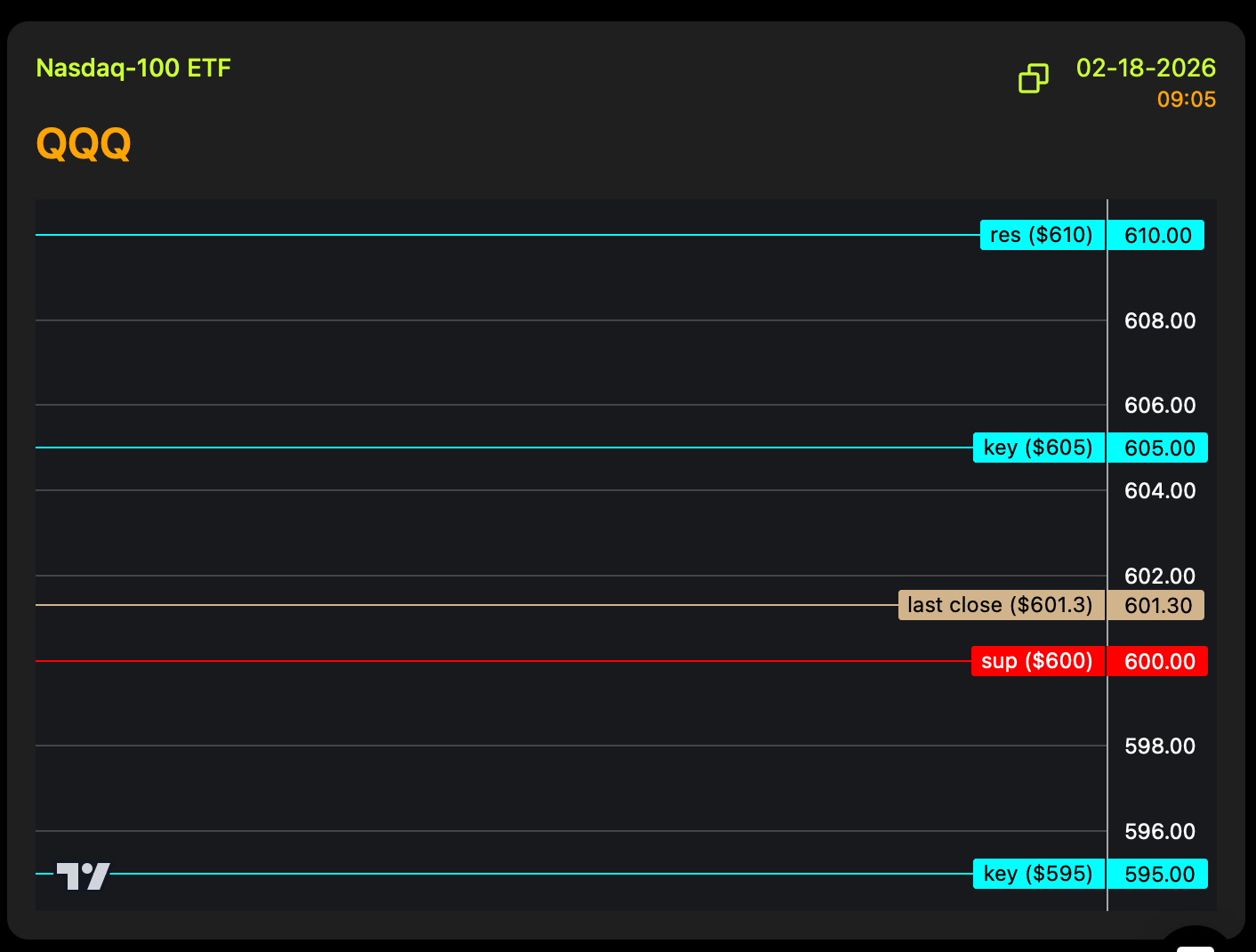The height and width of the screenshot is (952, 1256).
Task: Select the upper key ($605) level label
Action: (x=1038, y=448)
